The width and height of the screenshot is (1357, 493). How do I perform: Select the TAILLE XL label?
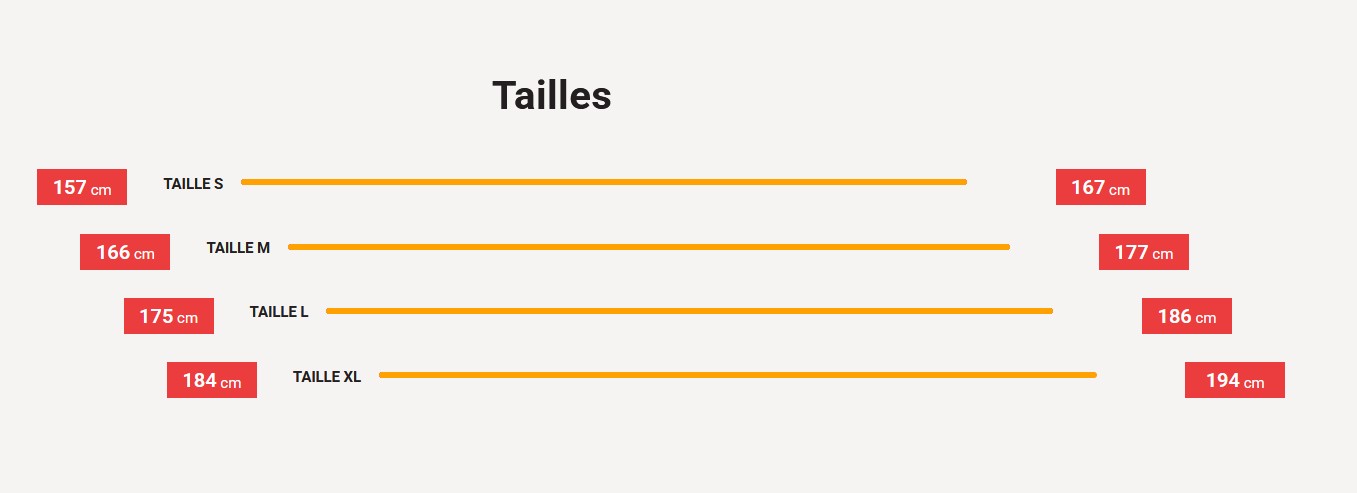[x=326, y=377]
